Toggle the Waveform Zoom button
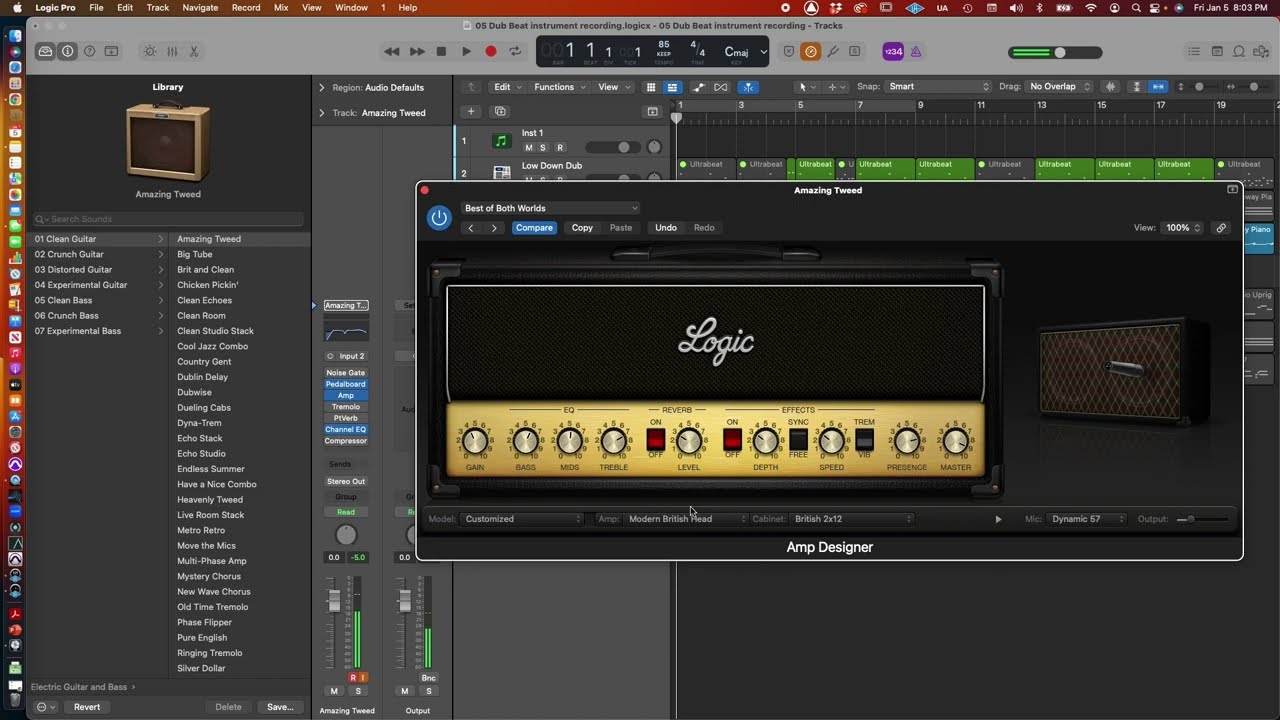Viewport: 1280px width, 720px height. click(1111, 87)
